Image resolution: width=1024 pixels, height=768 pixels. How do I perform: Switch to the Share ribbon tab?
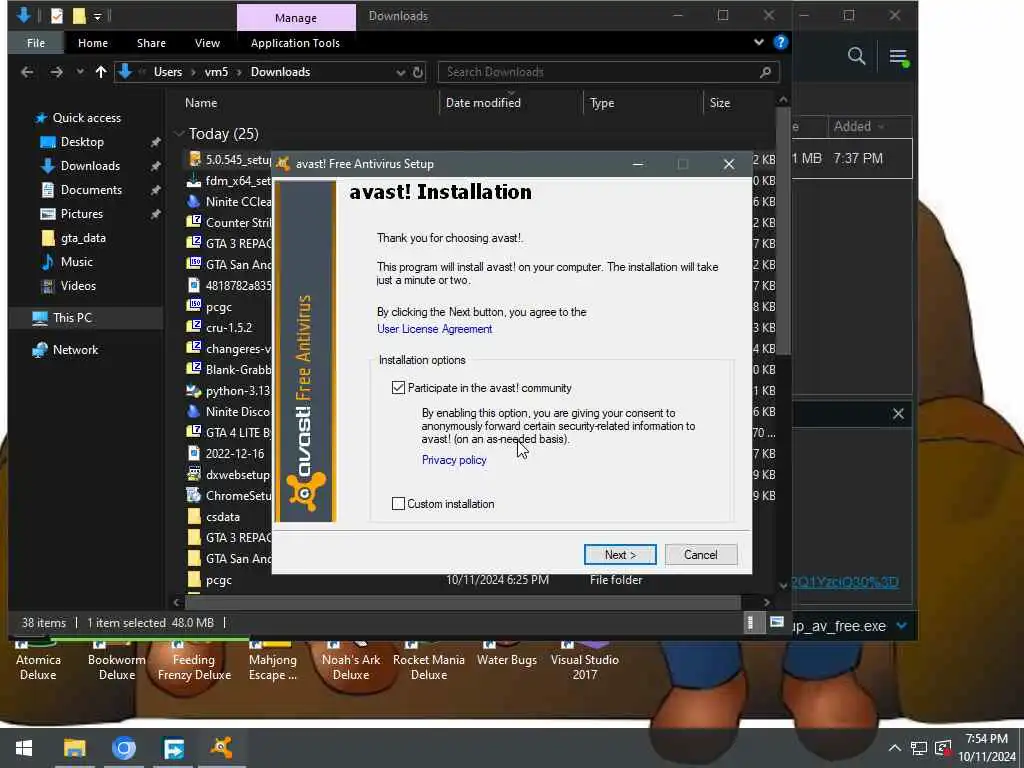(151, 43)
